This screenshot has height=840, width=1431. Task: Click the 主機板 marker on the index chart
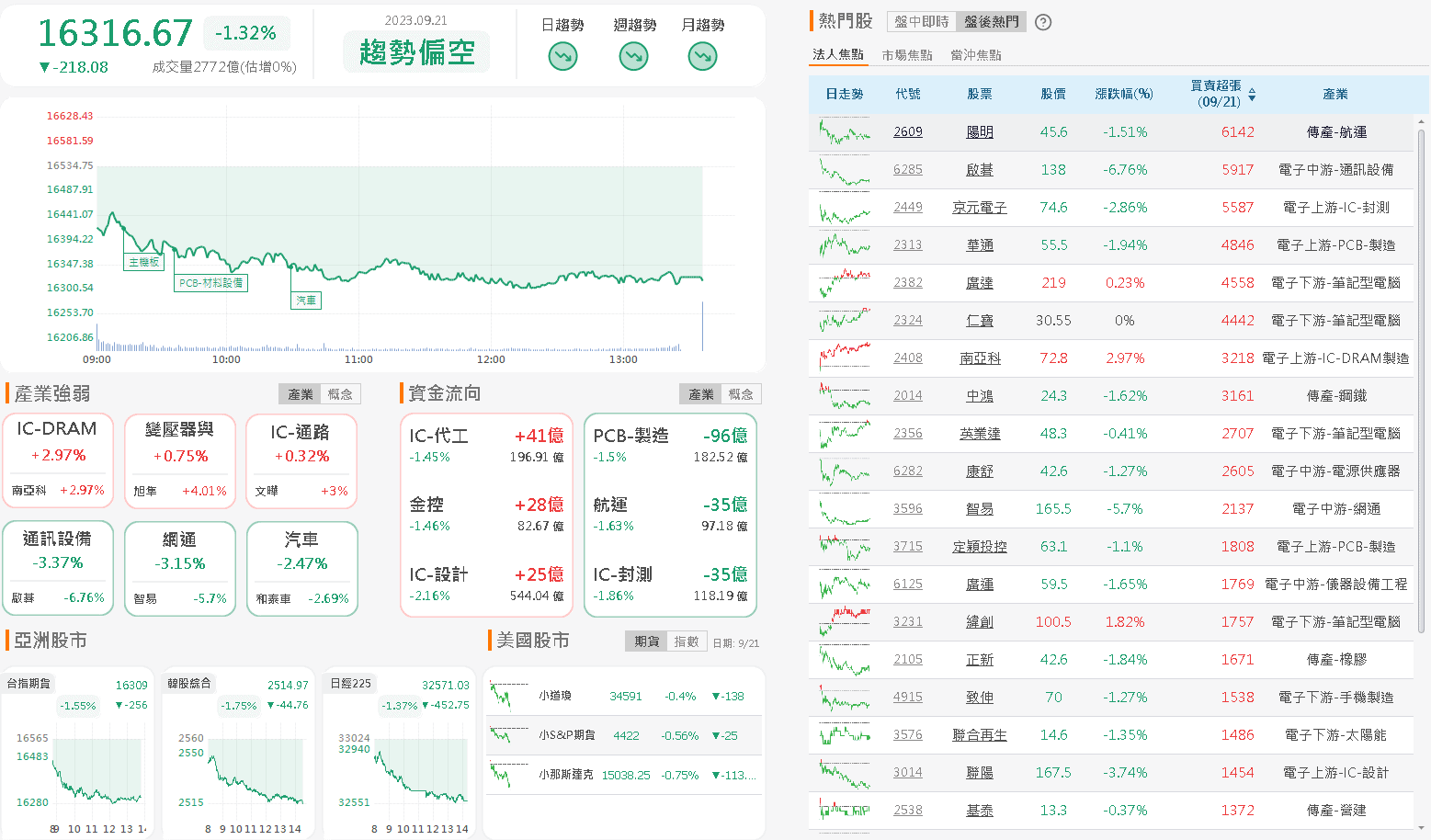tap(143, 262)
